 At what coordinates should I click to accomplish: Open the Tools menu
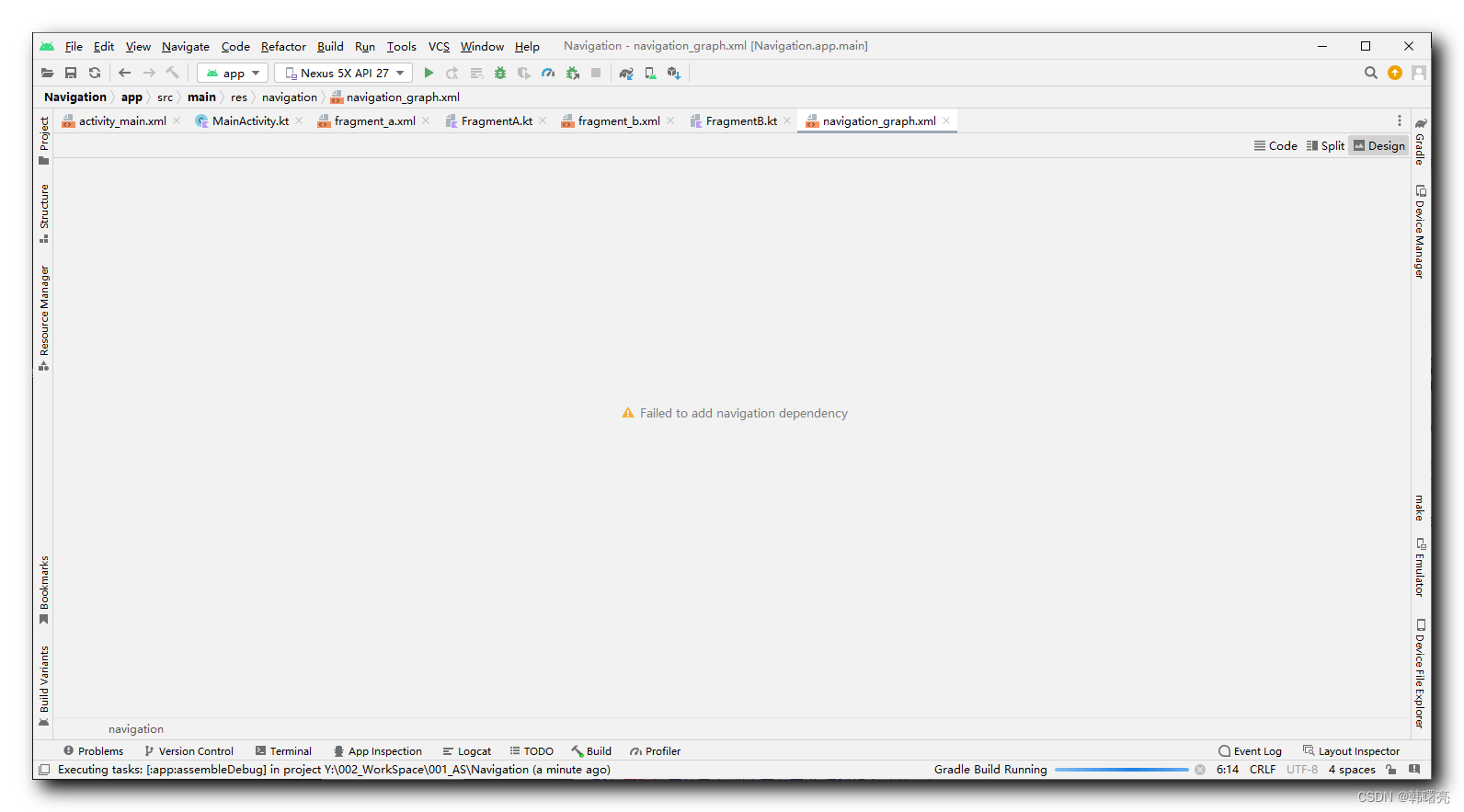point(401,46)
